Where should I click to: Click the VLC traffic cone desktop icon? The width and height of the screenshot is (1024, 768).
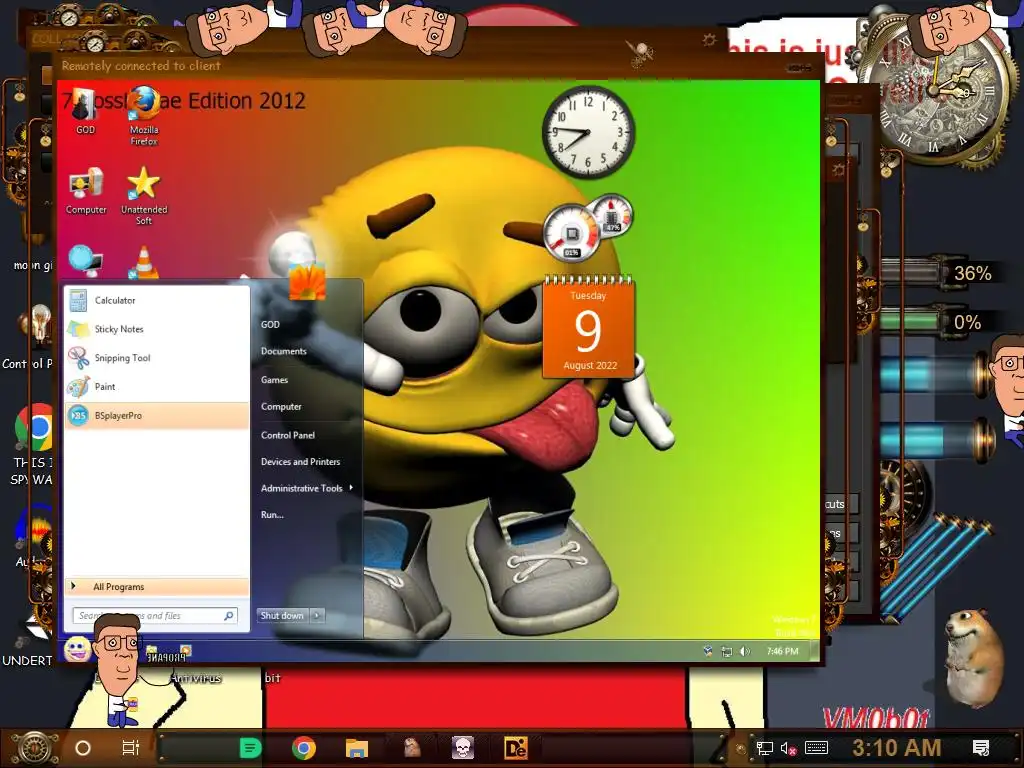(143, 263)
